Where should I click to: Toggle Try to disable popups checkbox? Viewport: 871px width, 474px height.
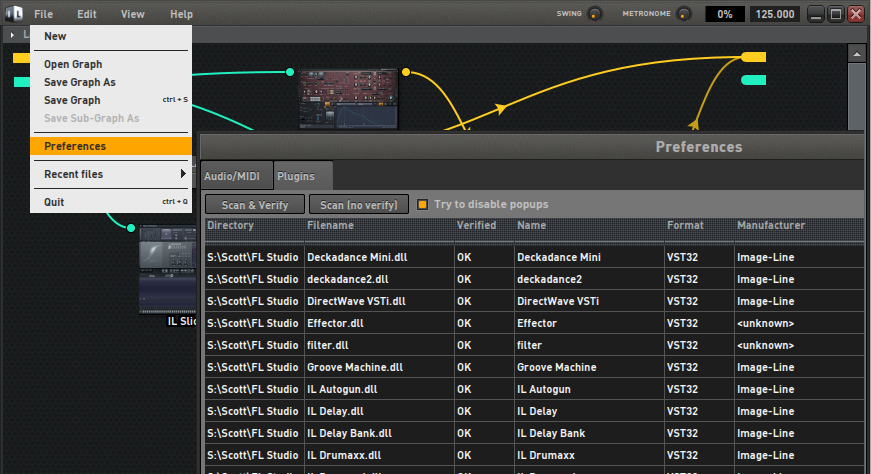click(x=423, y=204)
